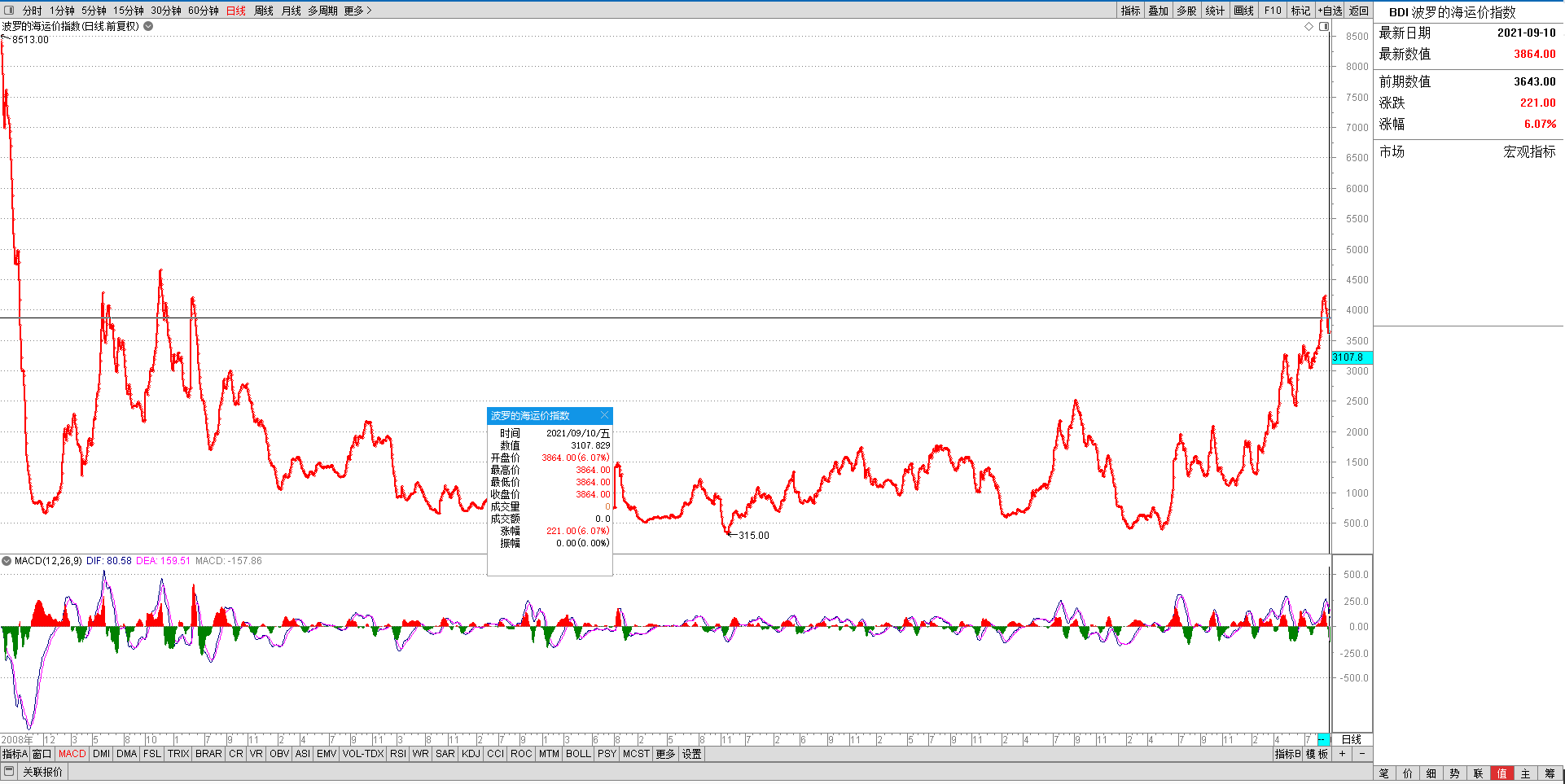Zoom in the chart with the + button
This screenshot has height=784, width=1565.
point(1342,754)
